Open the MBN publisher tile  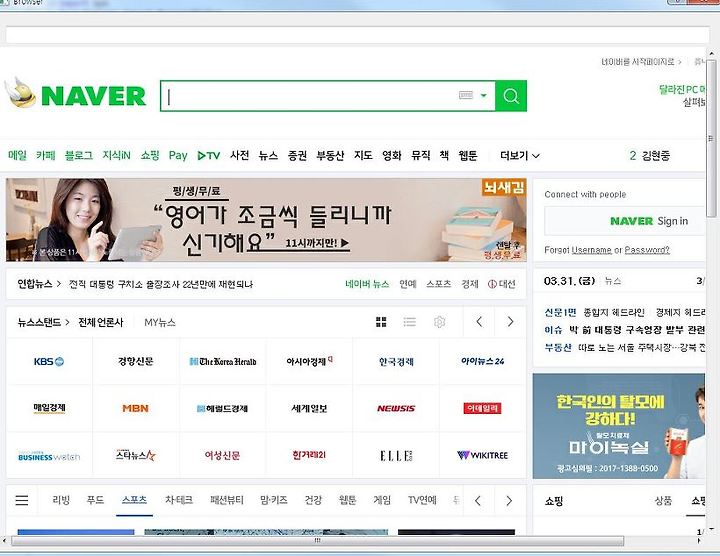coord(135,408)
